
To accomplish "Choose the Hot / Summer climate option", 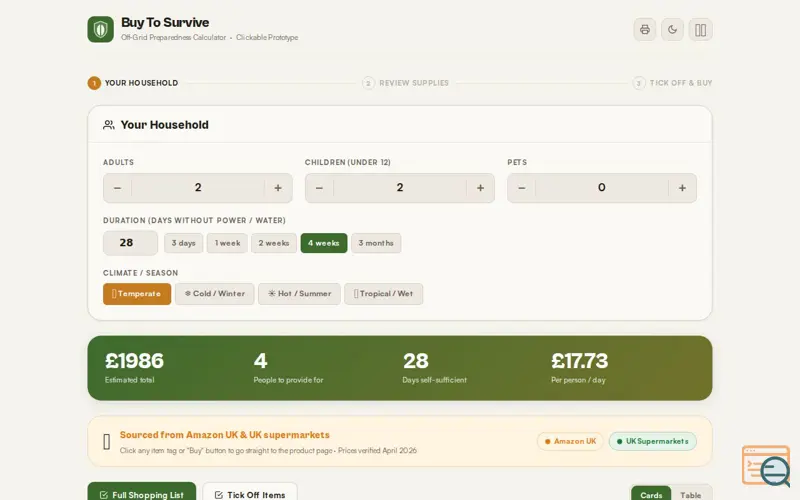I will point(299,294).
